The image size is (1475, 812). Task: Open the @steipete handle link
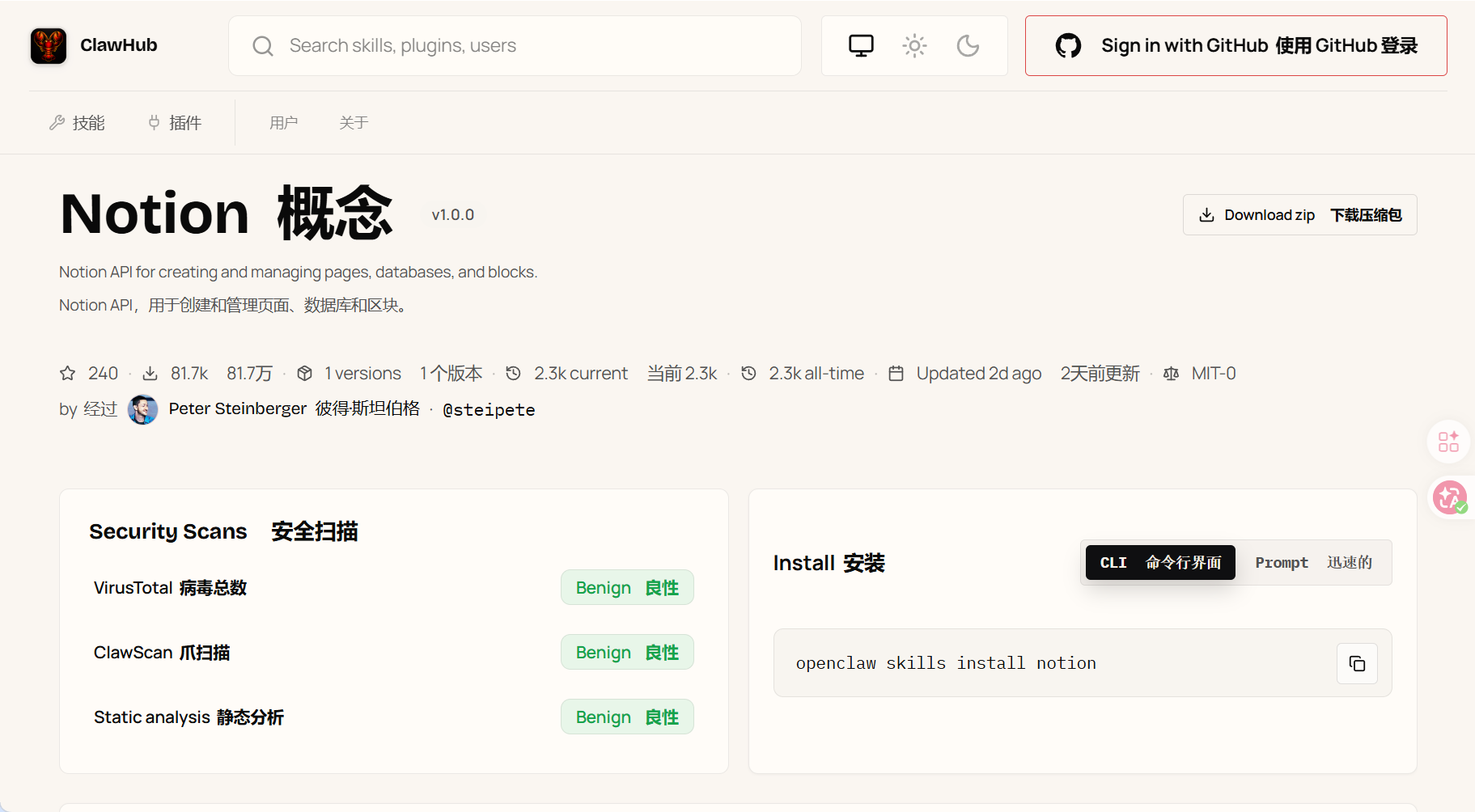click(489, 410)
